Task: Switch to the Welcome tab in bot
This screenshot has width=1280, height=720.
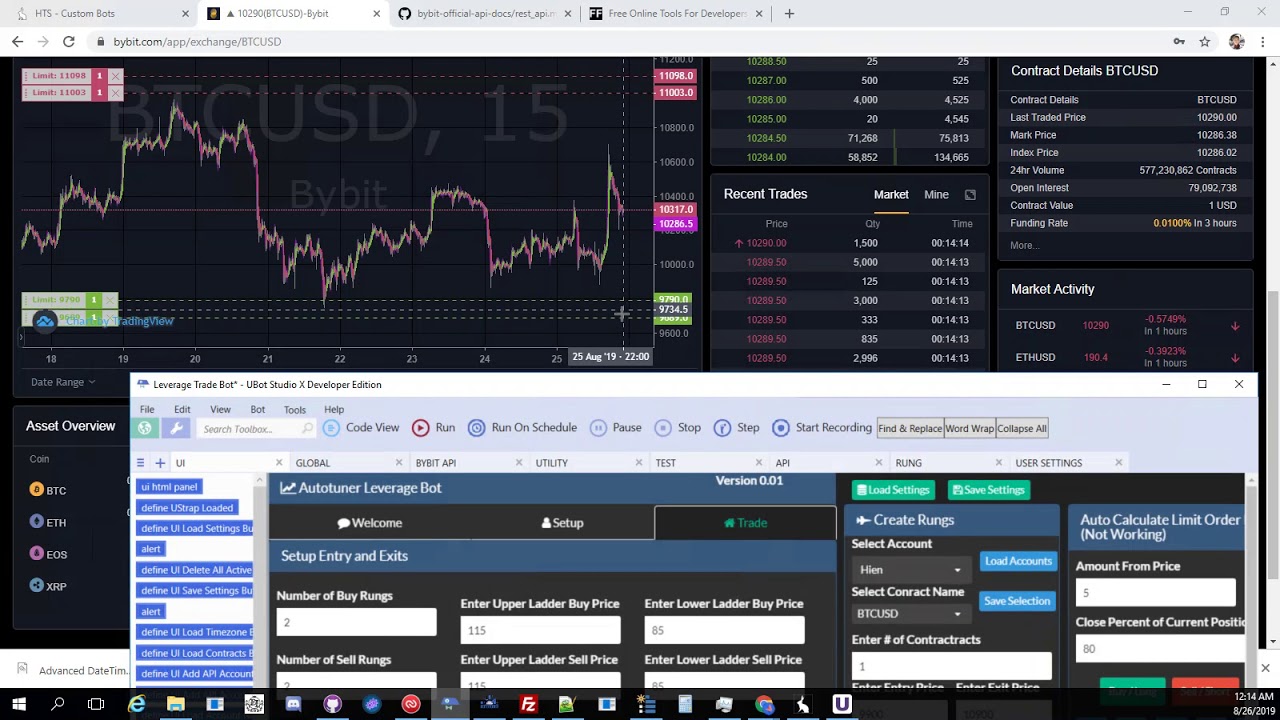Action: [370, 523]
